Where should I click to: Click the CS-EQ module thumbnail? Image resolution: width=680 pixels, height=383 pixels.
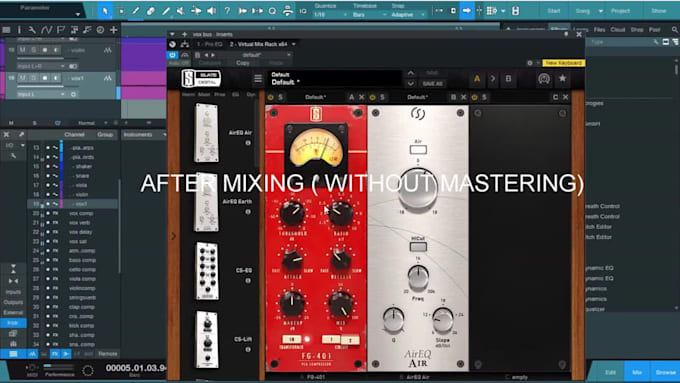click(207, 271)
